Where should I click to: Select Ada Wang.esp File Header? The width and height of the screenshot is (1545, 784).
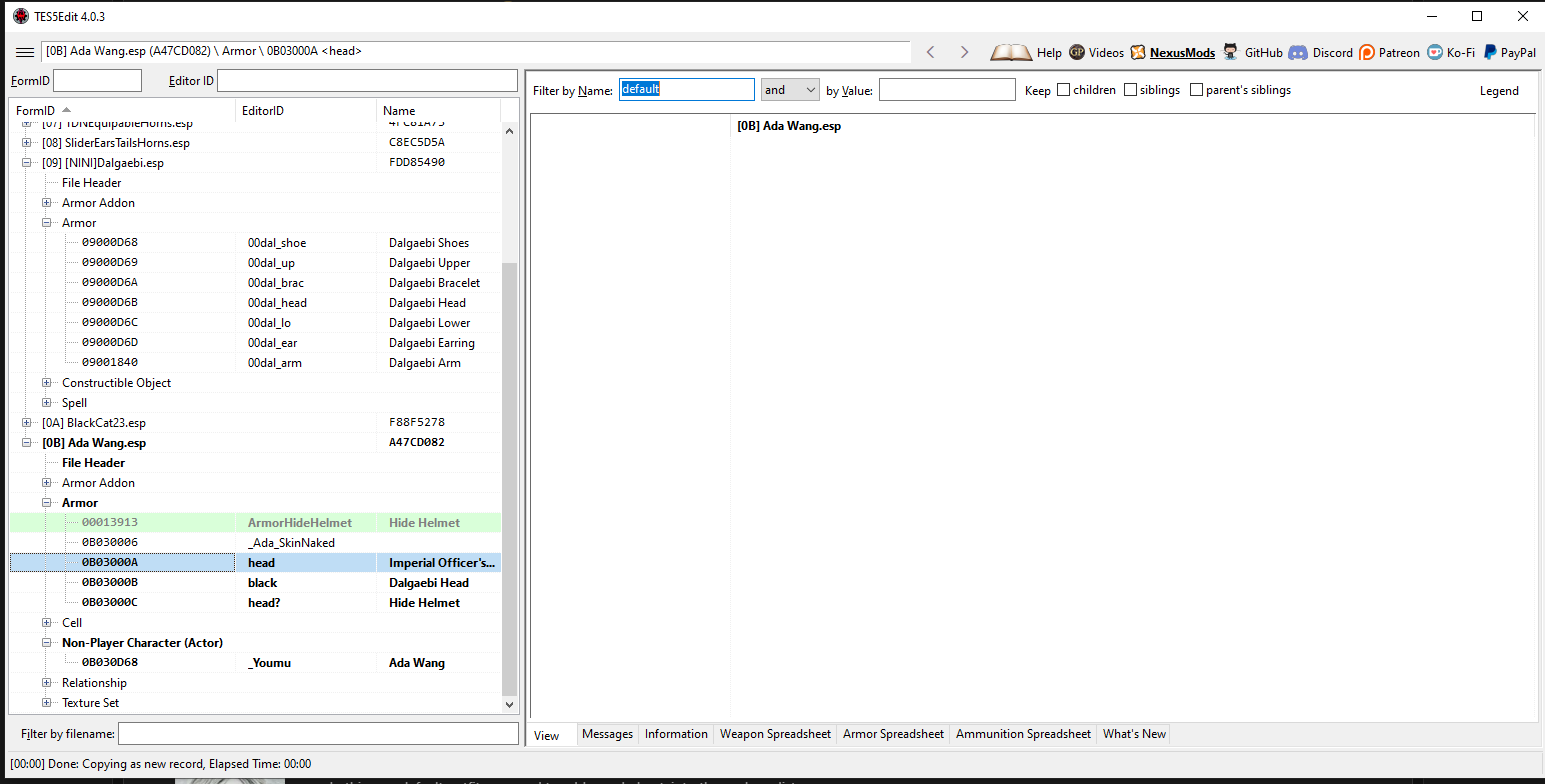[93, 463]
